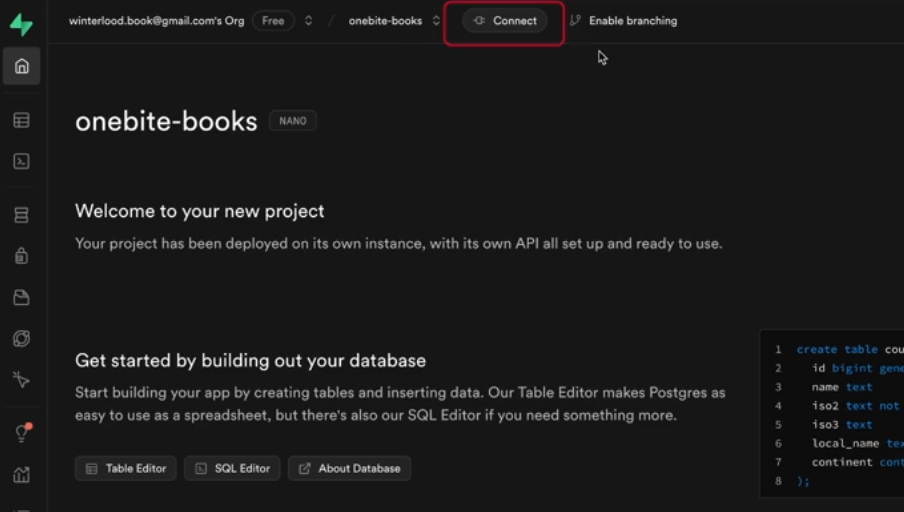Click the Free plan badge
This screenshot has height=512, width=904.
point(273,21)
